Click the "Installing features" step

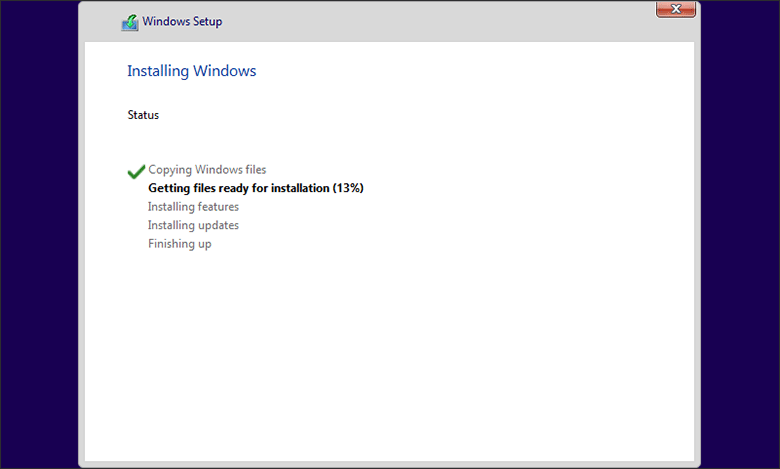click(193, 206)
